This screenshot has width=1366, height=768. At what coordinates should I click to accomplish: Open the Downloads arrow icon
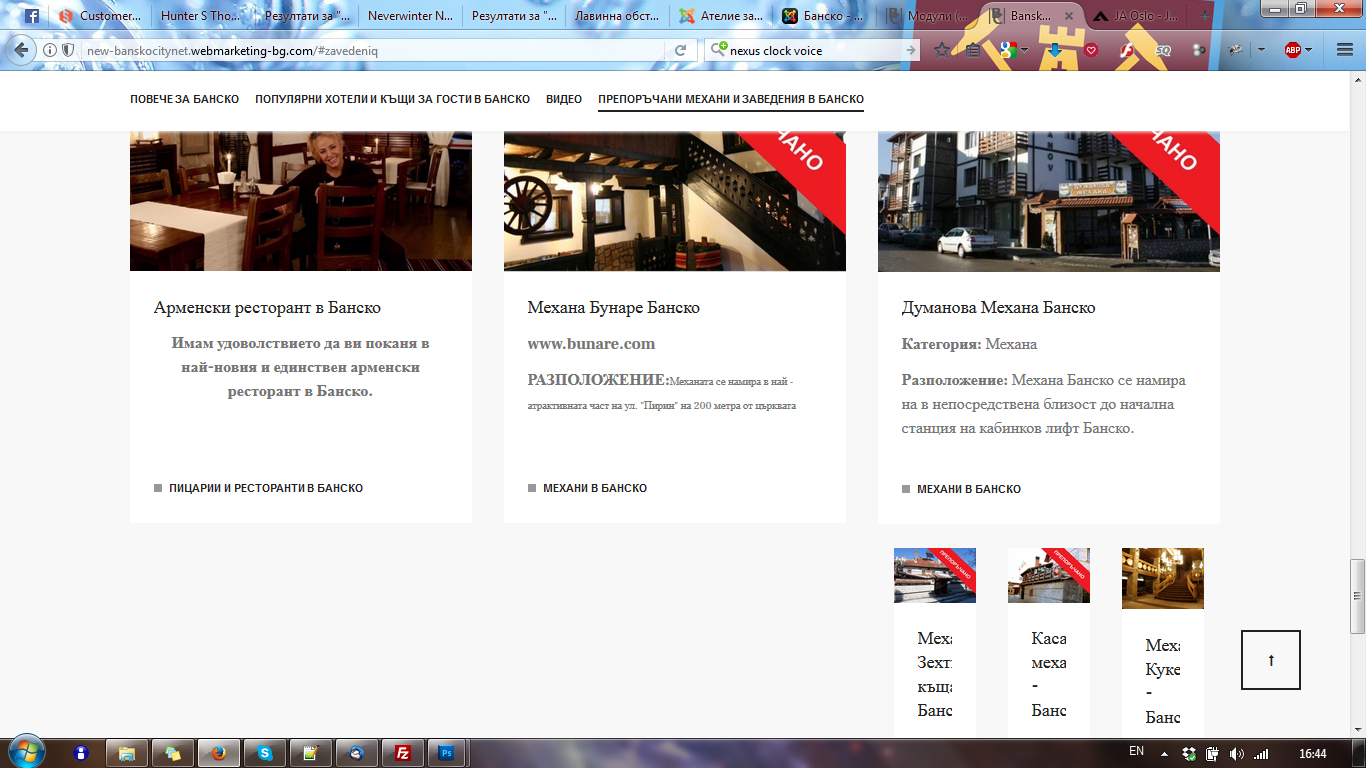(1055, 50)
